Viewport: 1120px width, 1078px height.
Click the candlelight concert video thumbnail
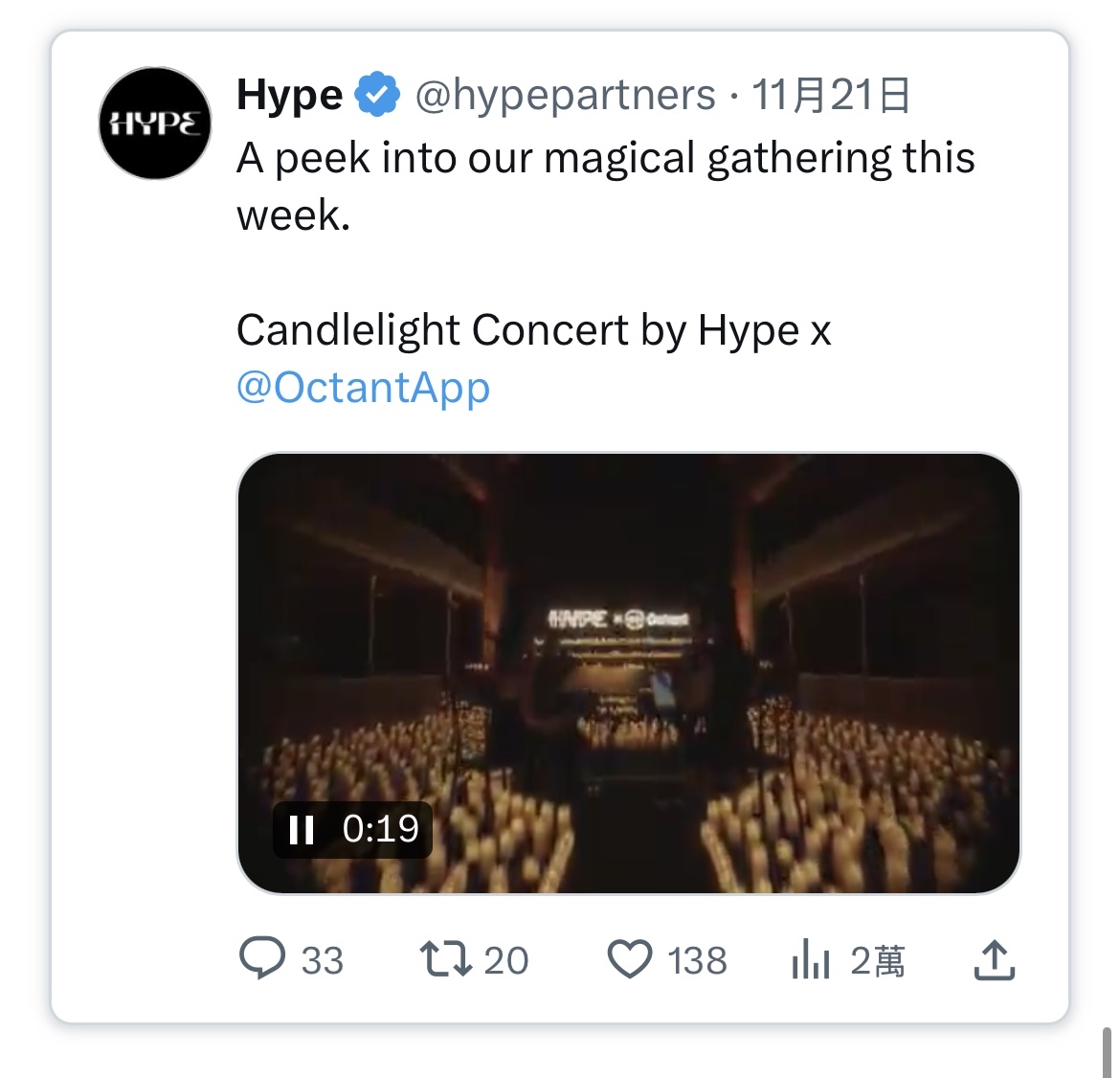628,651
